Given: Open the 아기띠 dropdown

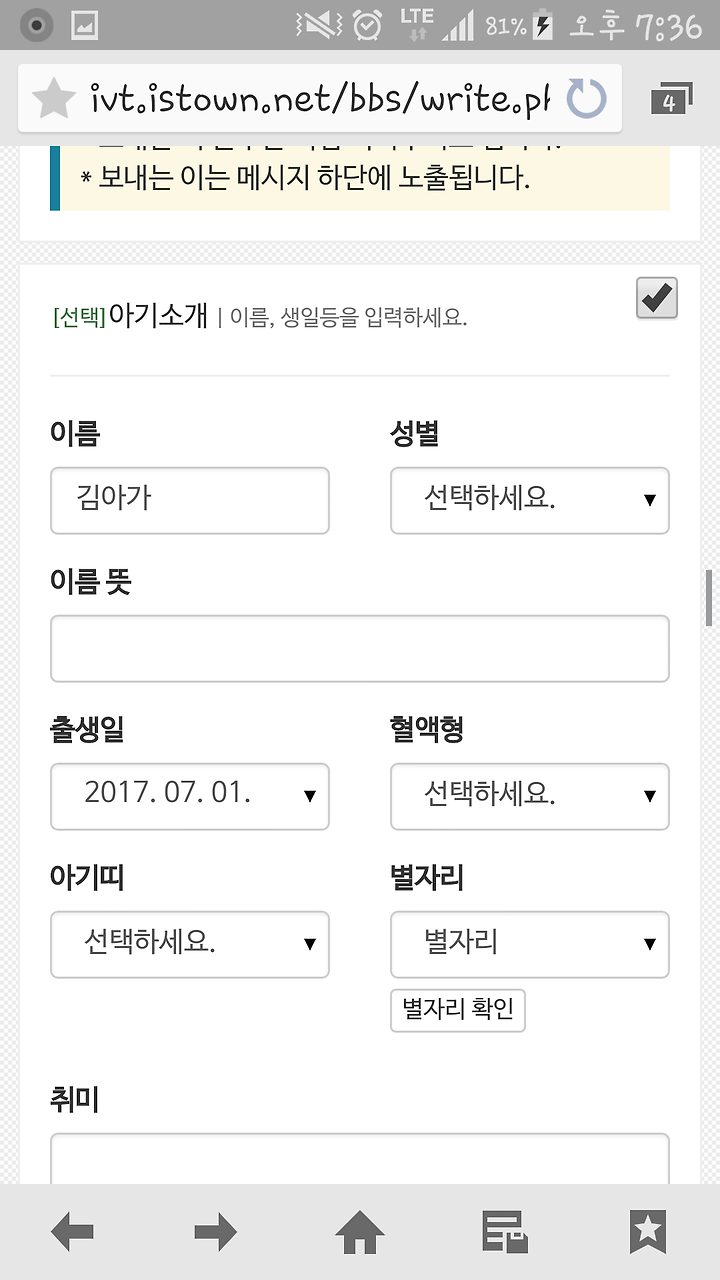Looking at the screenshot, I should 190,944.
